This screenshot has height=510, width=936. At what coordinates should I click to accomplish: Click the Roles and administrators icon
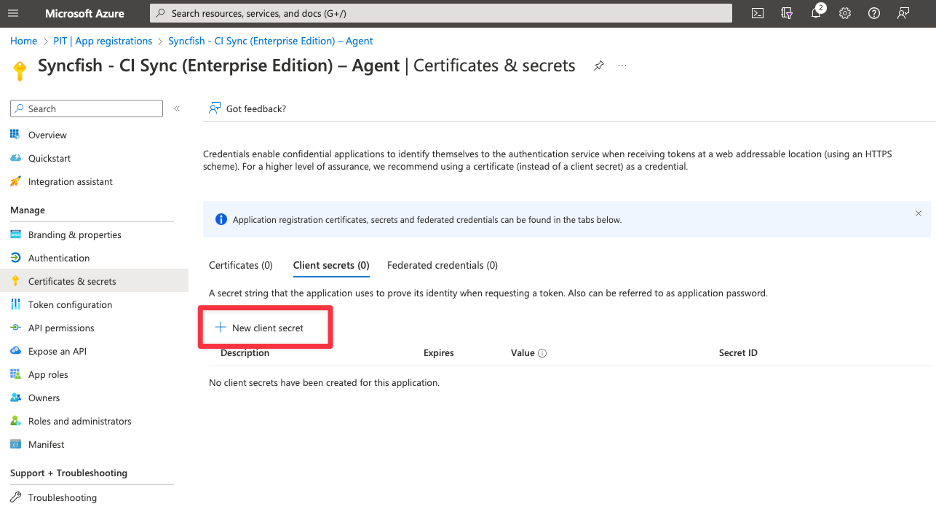(16, 420)
